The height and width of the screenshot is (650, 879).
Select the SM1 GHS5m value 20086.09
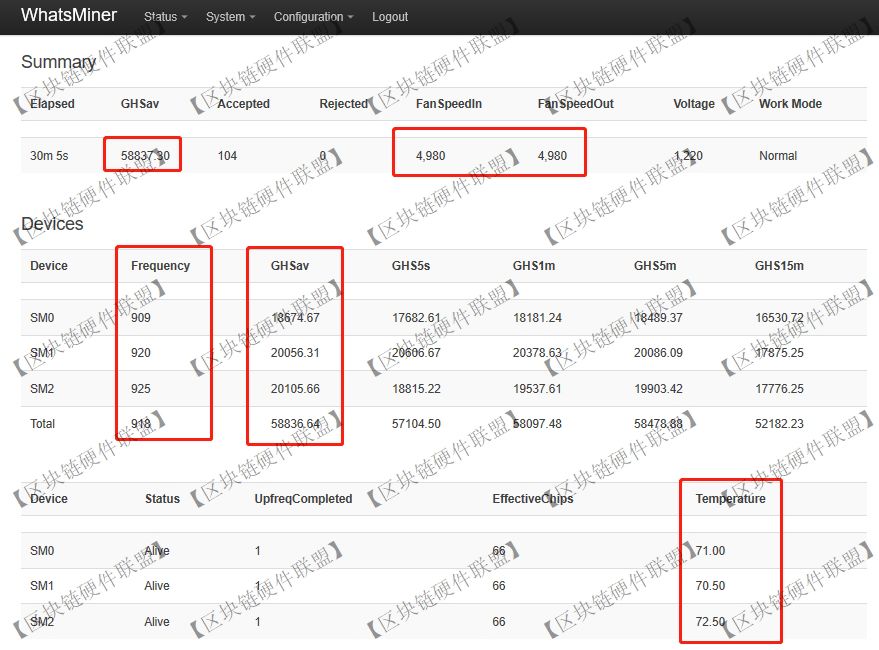(x=658, y=353)
